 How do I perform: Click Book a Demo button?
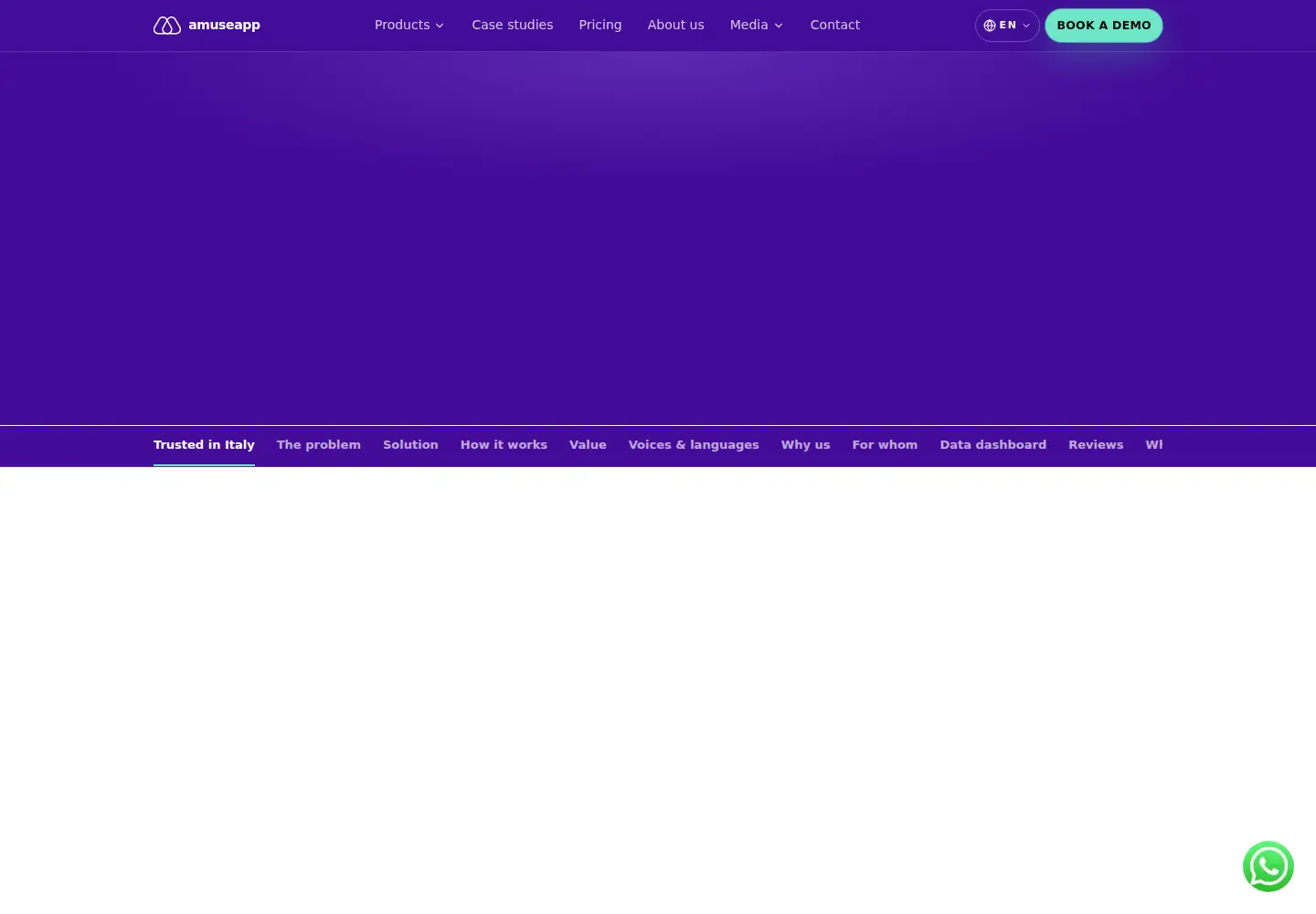[1104, 26]
